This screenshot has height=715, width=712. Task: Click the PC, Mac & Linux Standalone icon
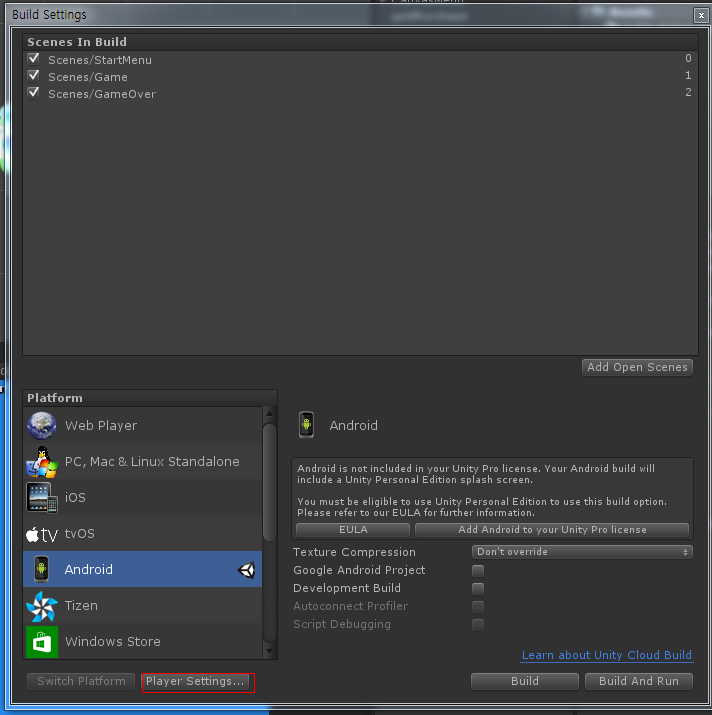point(42,461)
